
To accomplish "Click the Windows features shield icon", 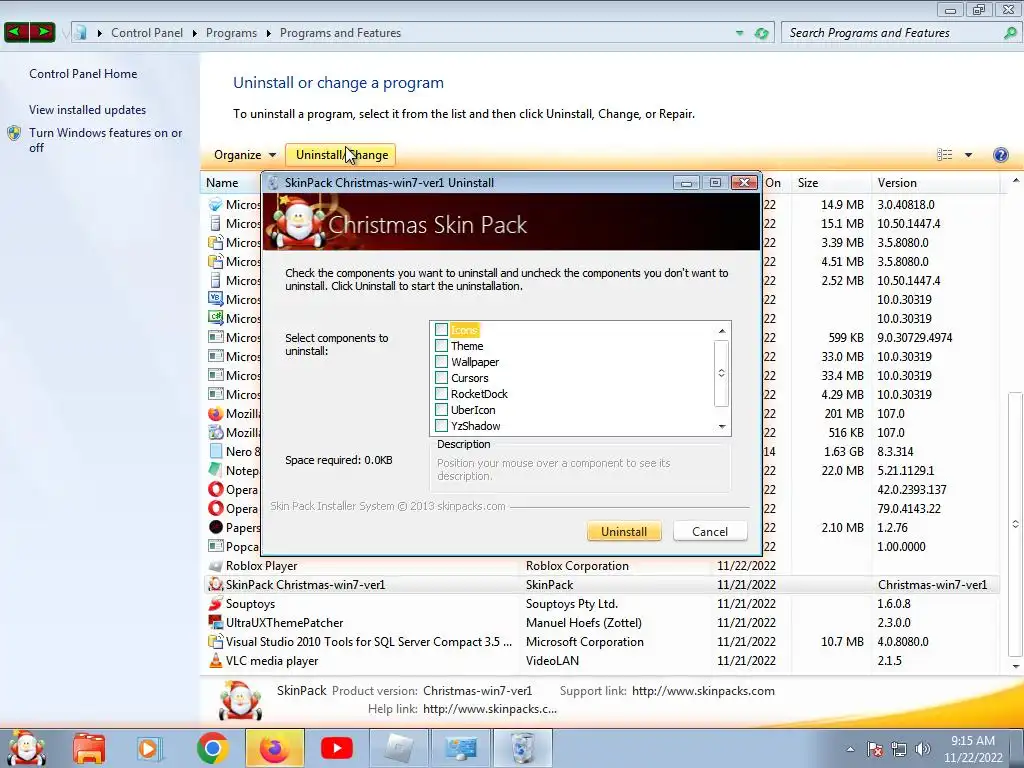I will tap(14, 133).
